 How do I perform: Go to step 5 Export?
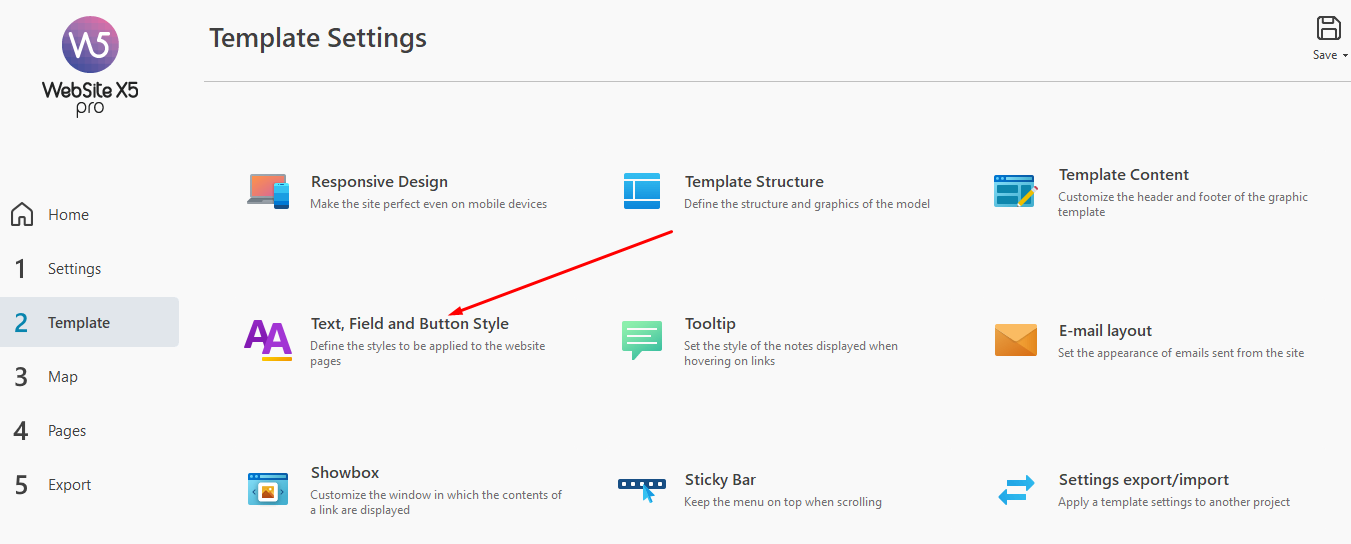[x=69, y=485]
